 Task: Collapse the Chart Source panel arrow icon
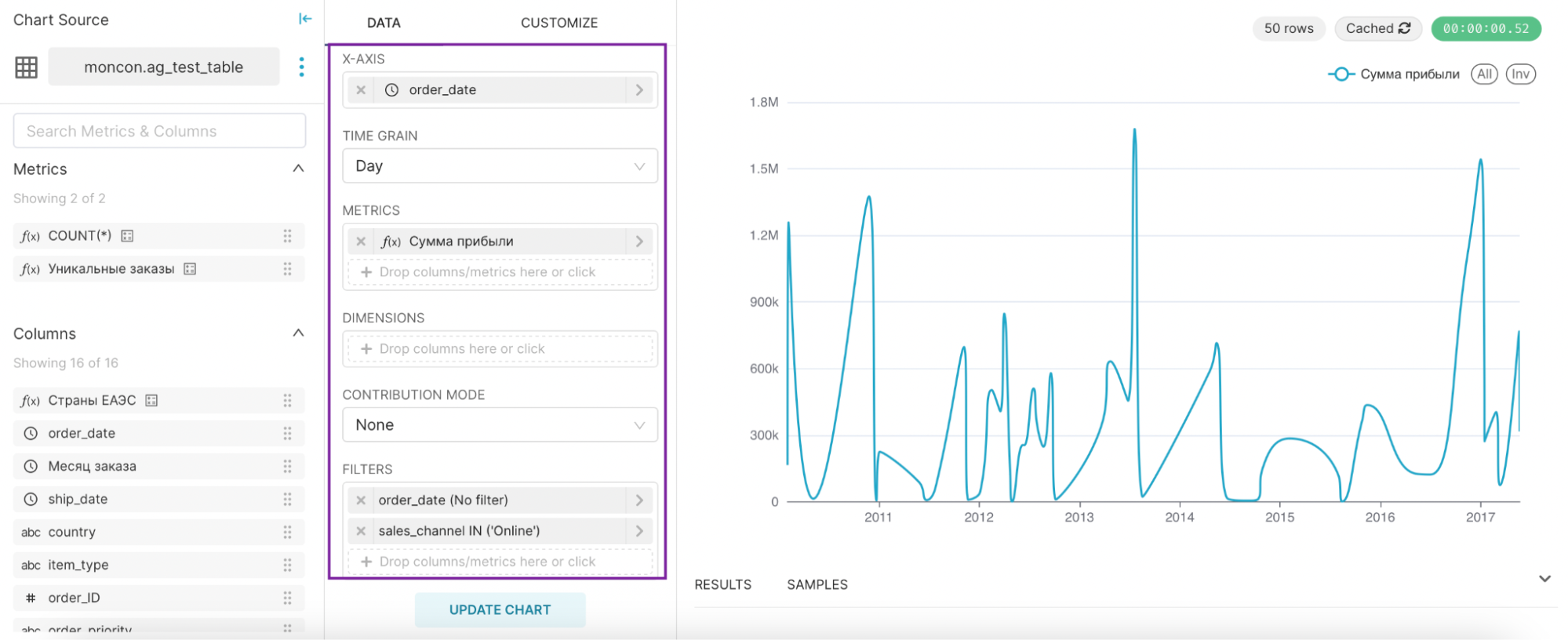click(305, 19)
